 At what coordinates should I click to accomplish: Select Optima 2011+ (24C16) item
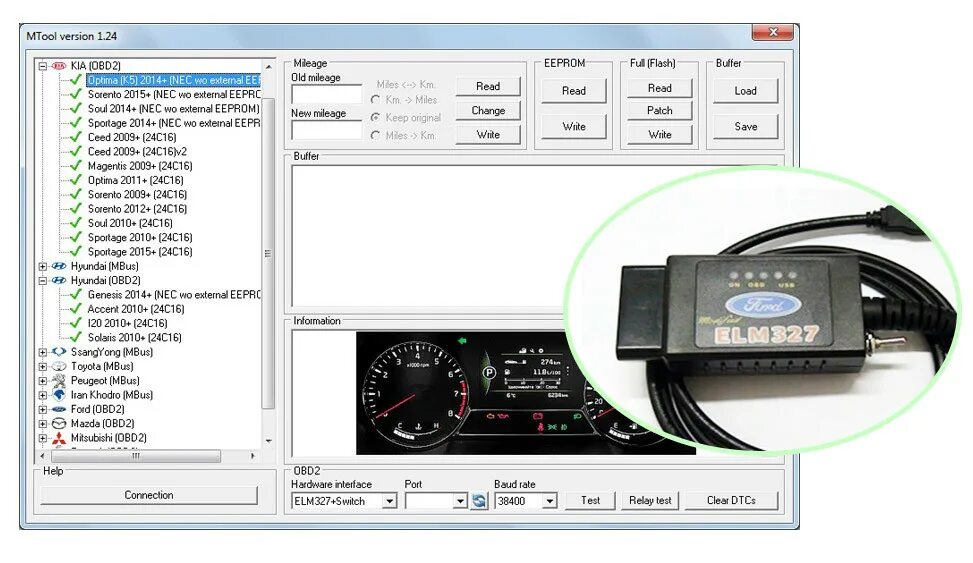point(135,180)
